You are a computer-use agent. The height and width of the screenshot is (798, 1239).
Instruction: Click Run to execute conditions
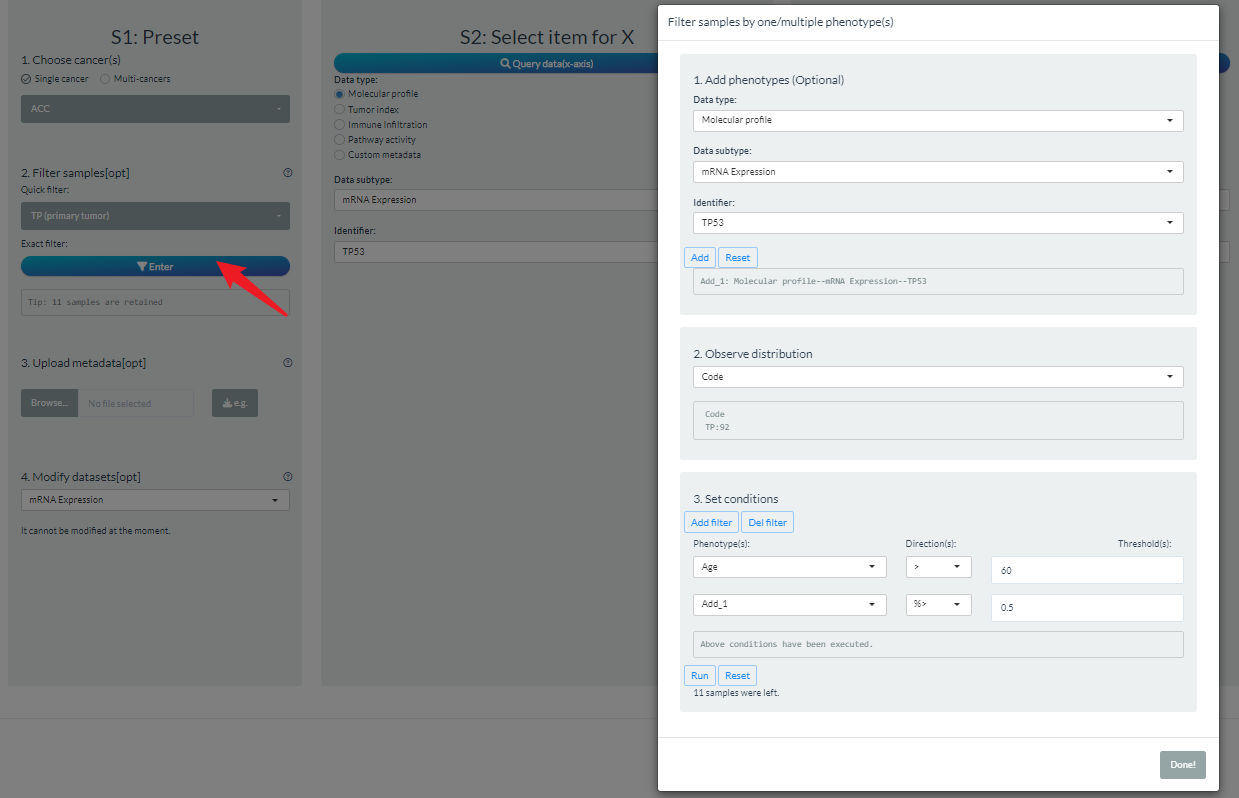pos(700,676)
